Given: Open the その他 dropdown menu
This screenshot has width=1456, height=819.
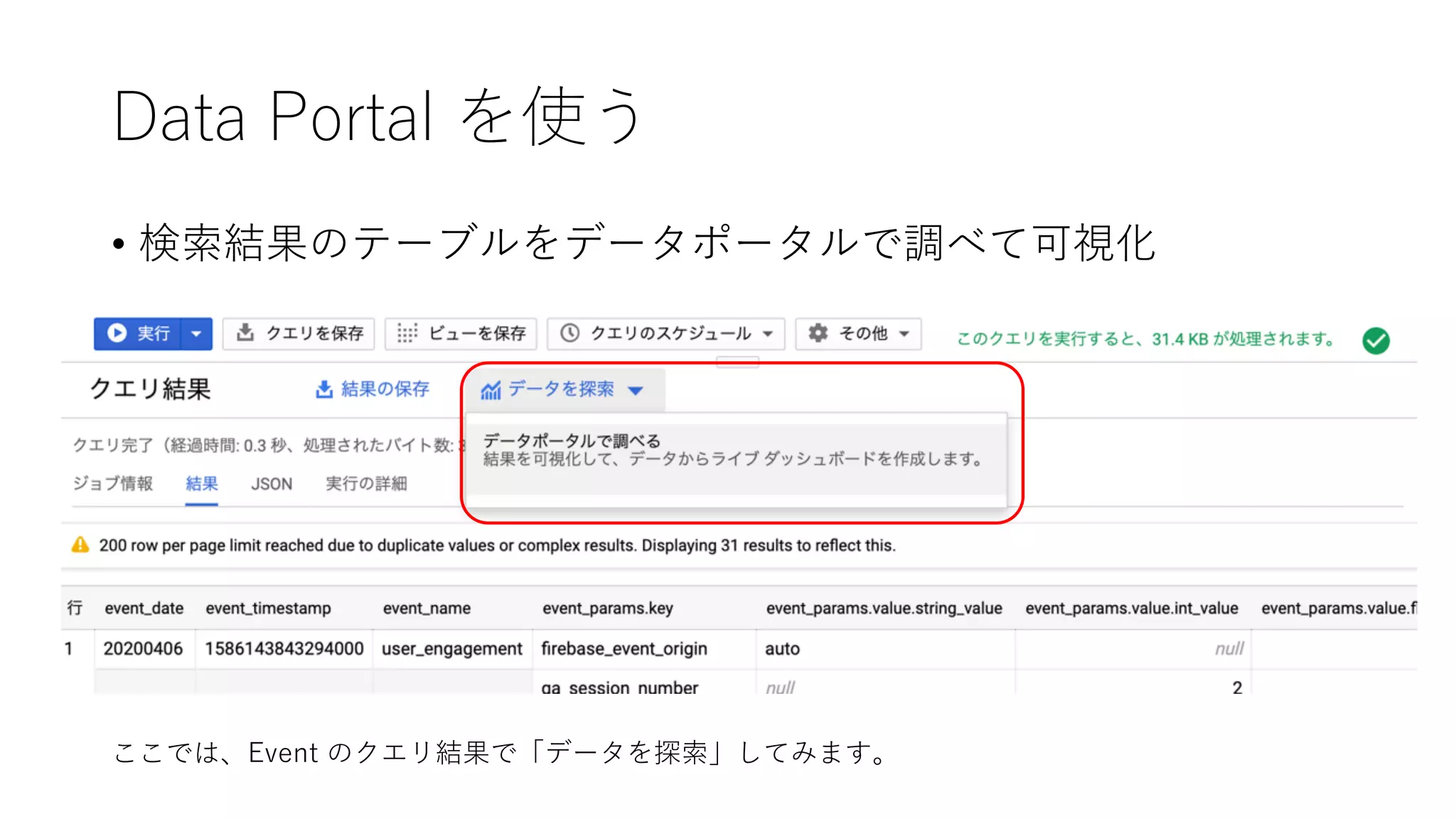Looking at the screenshot, I should pyautogui.click(x=858, y=333).
